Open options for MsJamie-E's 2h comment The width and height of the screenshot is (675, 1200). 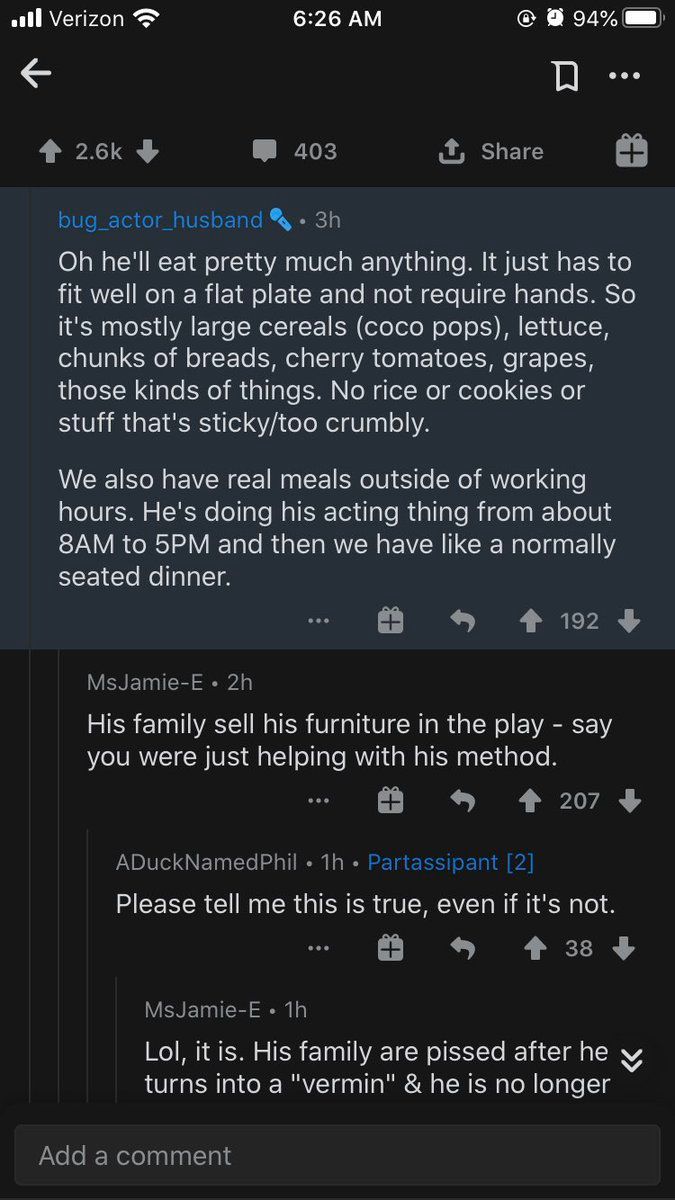[318, 800]
